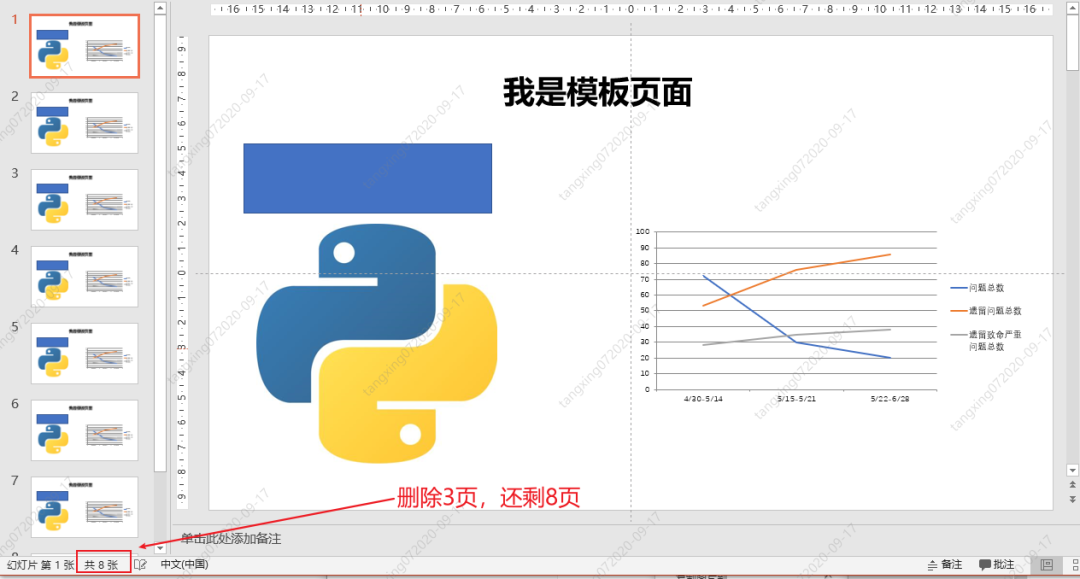This screenshot has width=1080, height=579.
Task: Open the spell check icon in status bar
Action: point(141,565)
